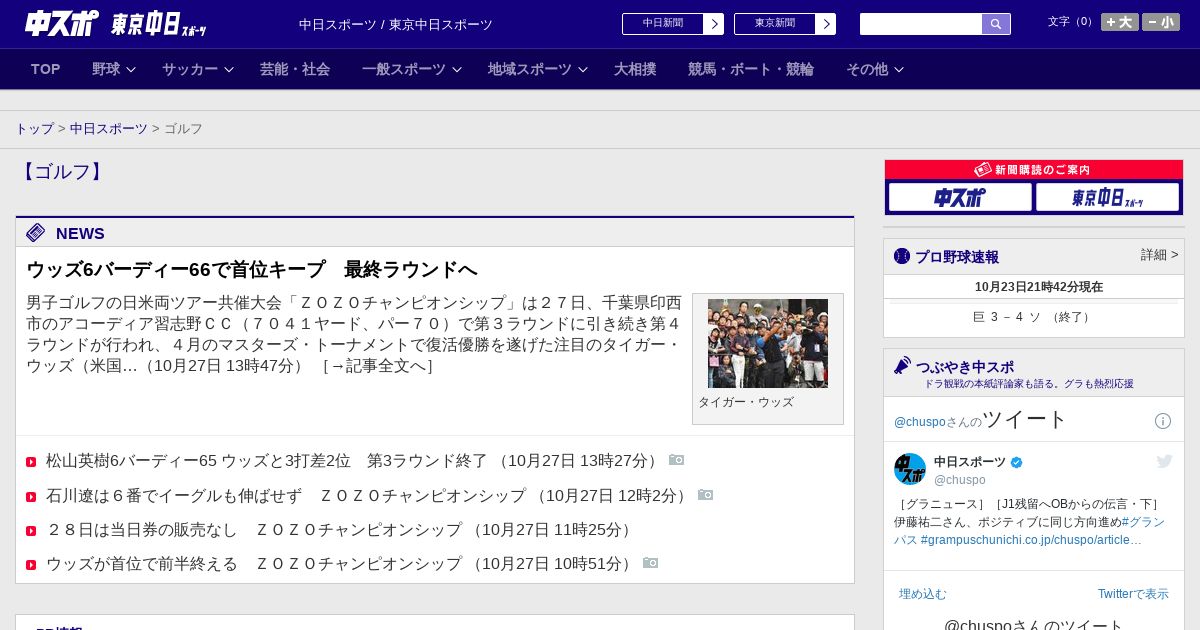
Task: Click the 新聞購読のご案内 banner header
Action: (x=1034, y=170)
